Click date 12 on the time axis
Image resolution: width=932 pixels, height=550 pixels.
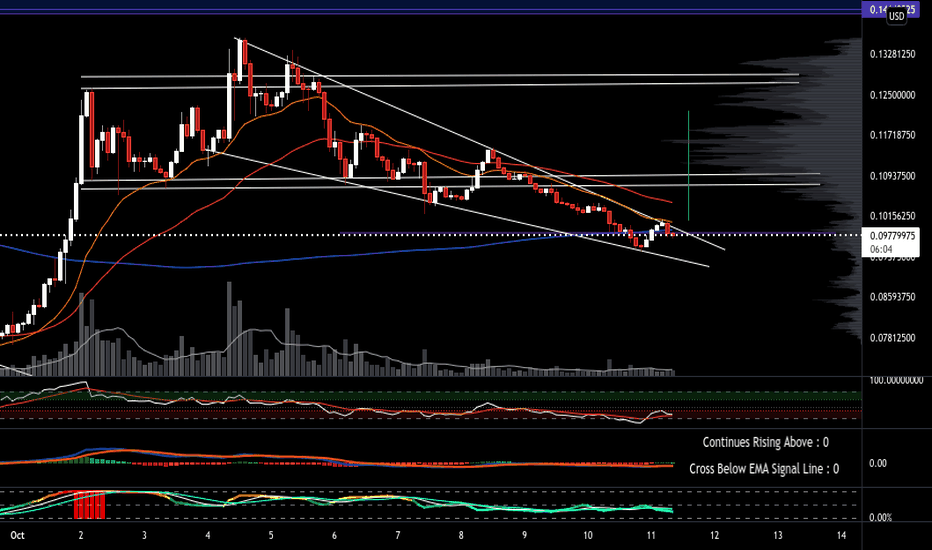click(714, 535)
